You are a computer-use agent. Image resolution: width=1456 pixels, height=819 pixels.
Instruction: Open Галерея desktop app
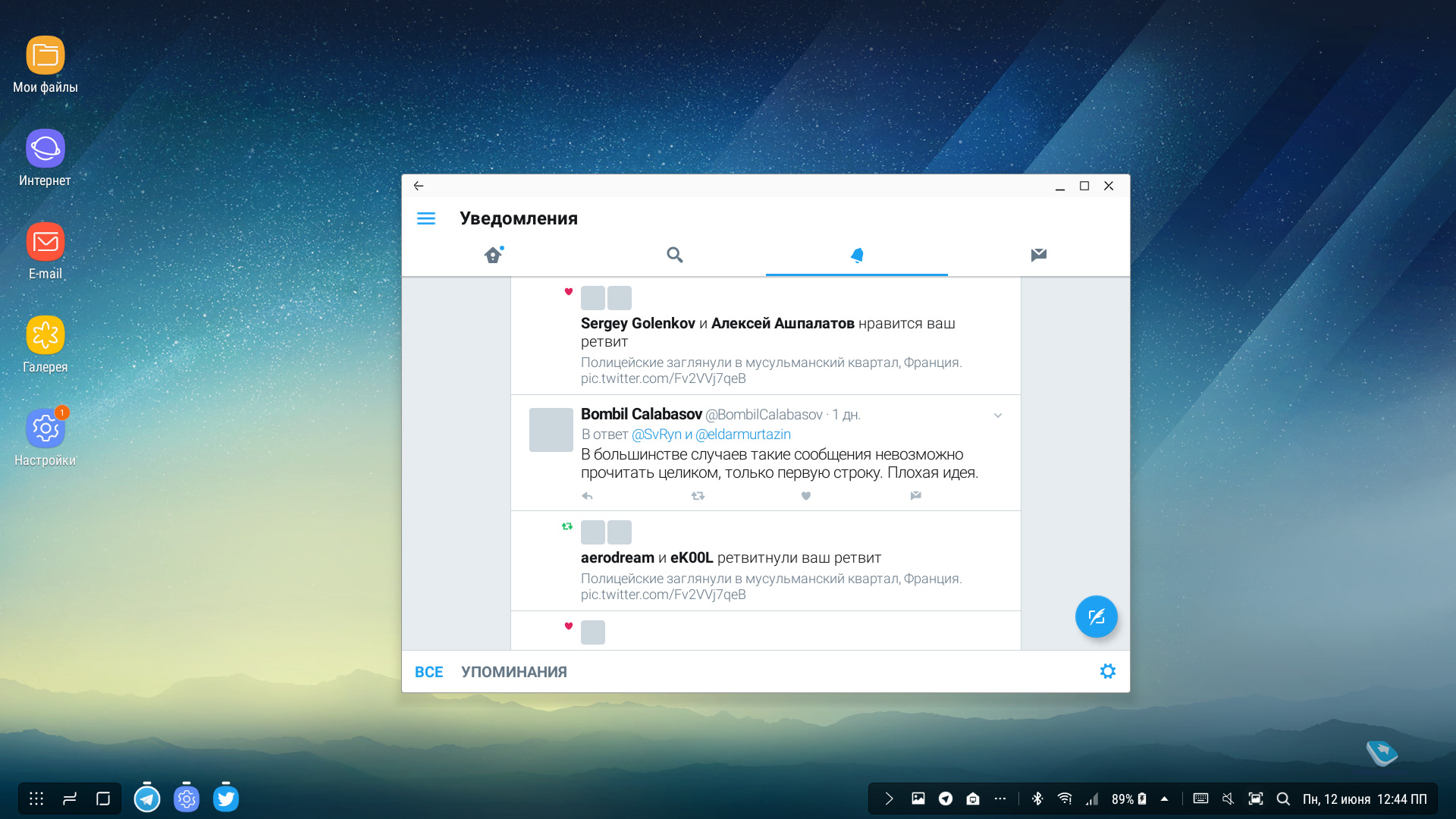point(45,344)
